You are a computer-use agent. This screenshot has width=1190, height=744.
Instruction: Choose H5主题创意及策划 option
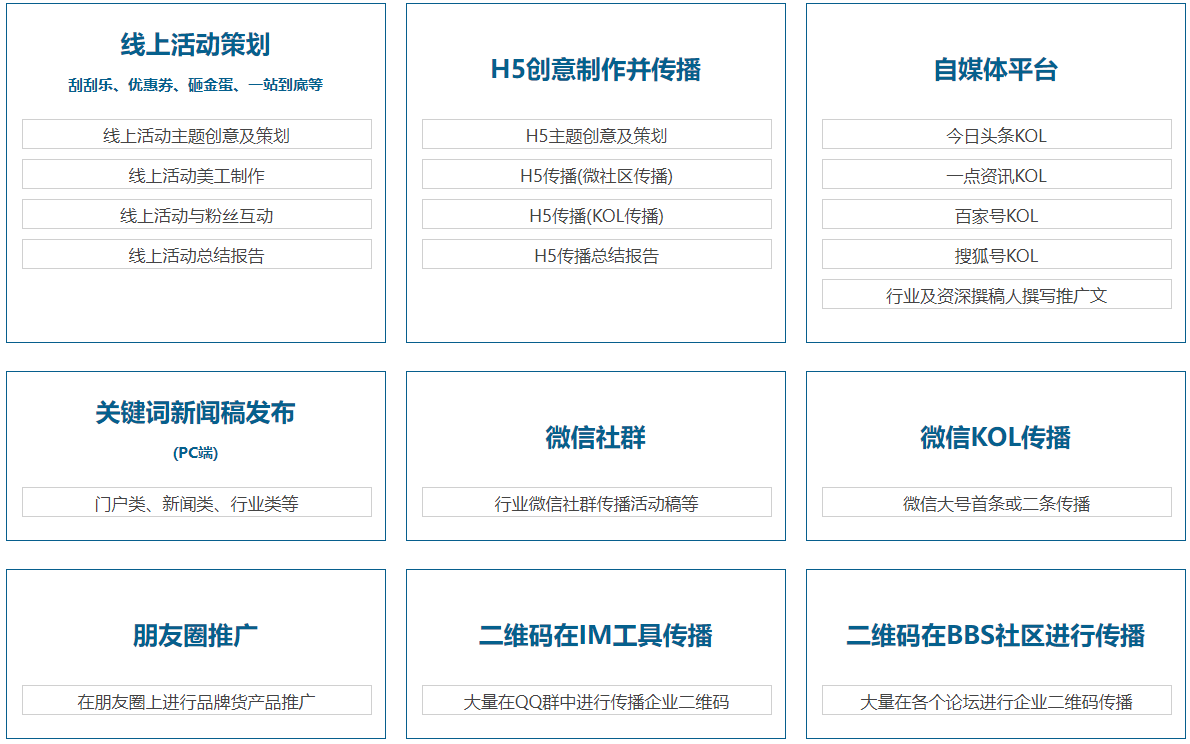point(596,135)
